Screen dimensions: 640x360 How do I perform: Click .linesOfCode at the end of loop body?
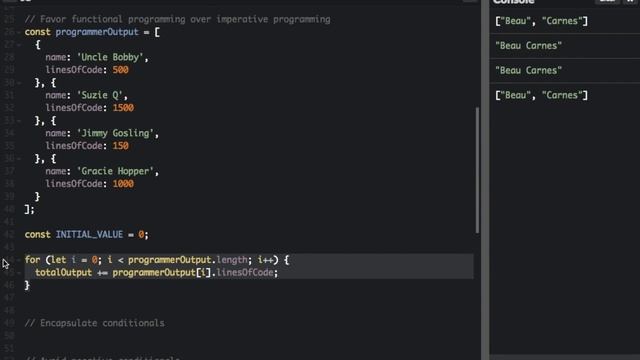click(244, 273)
